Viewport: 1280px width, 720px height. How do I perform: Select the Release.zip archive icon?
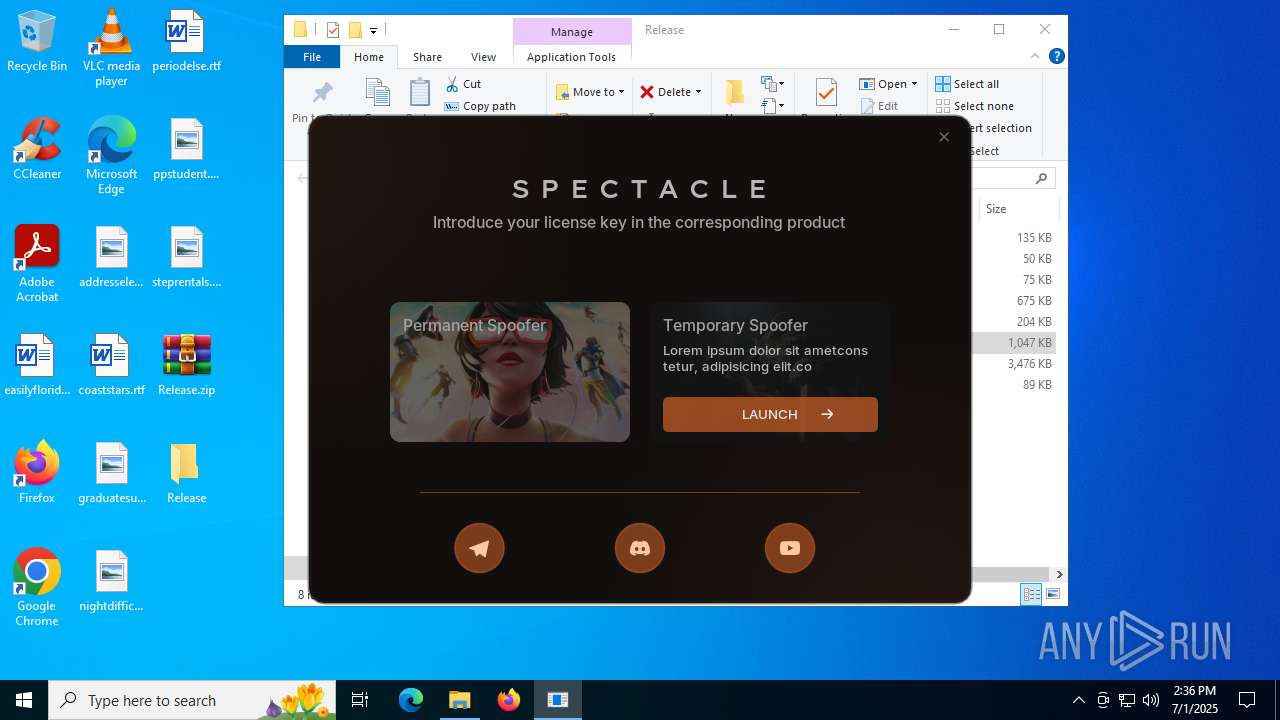click(x=186, y=366)
